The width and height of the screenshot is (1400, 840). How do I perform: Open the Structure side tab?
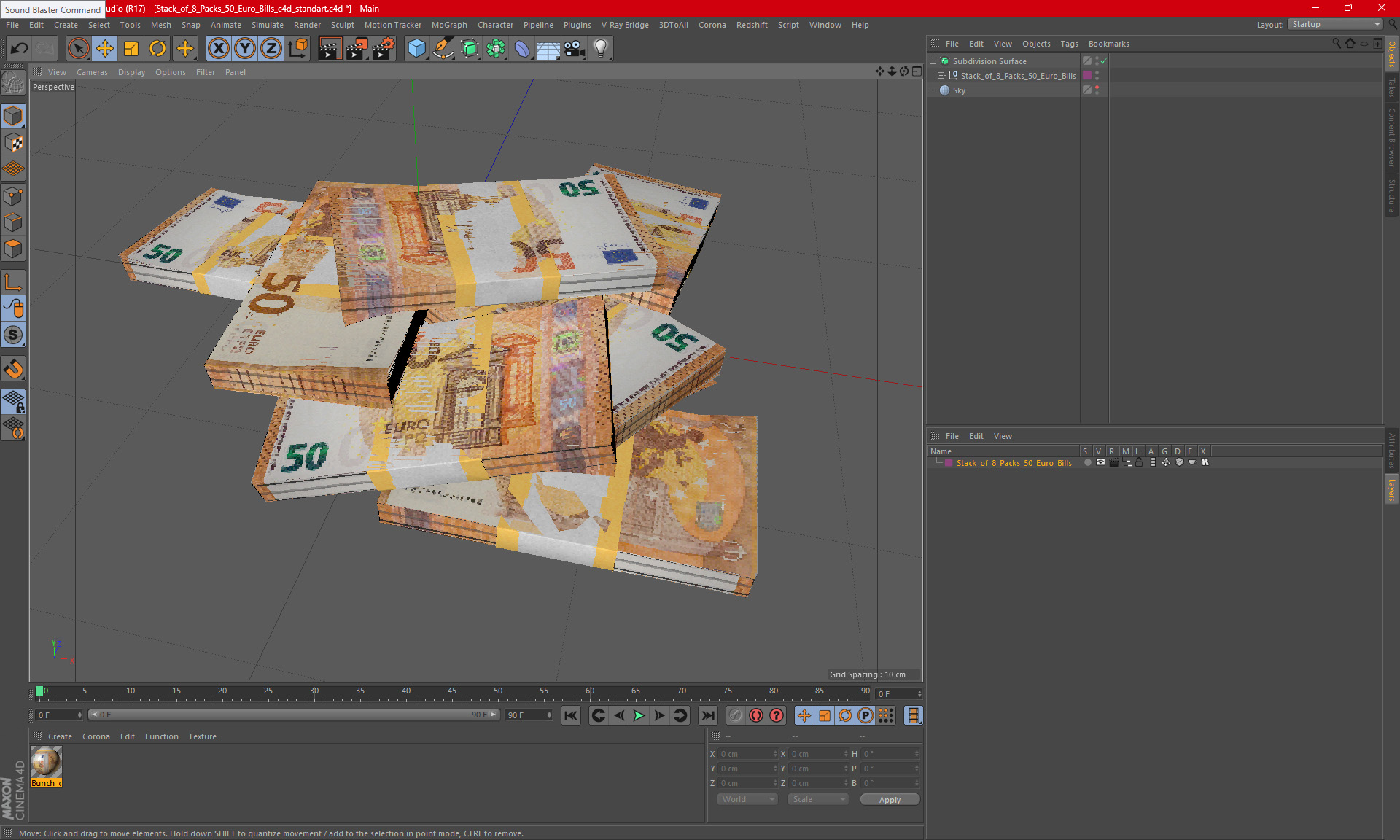point(1392,195)
